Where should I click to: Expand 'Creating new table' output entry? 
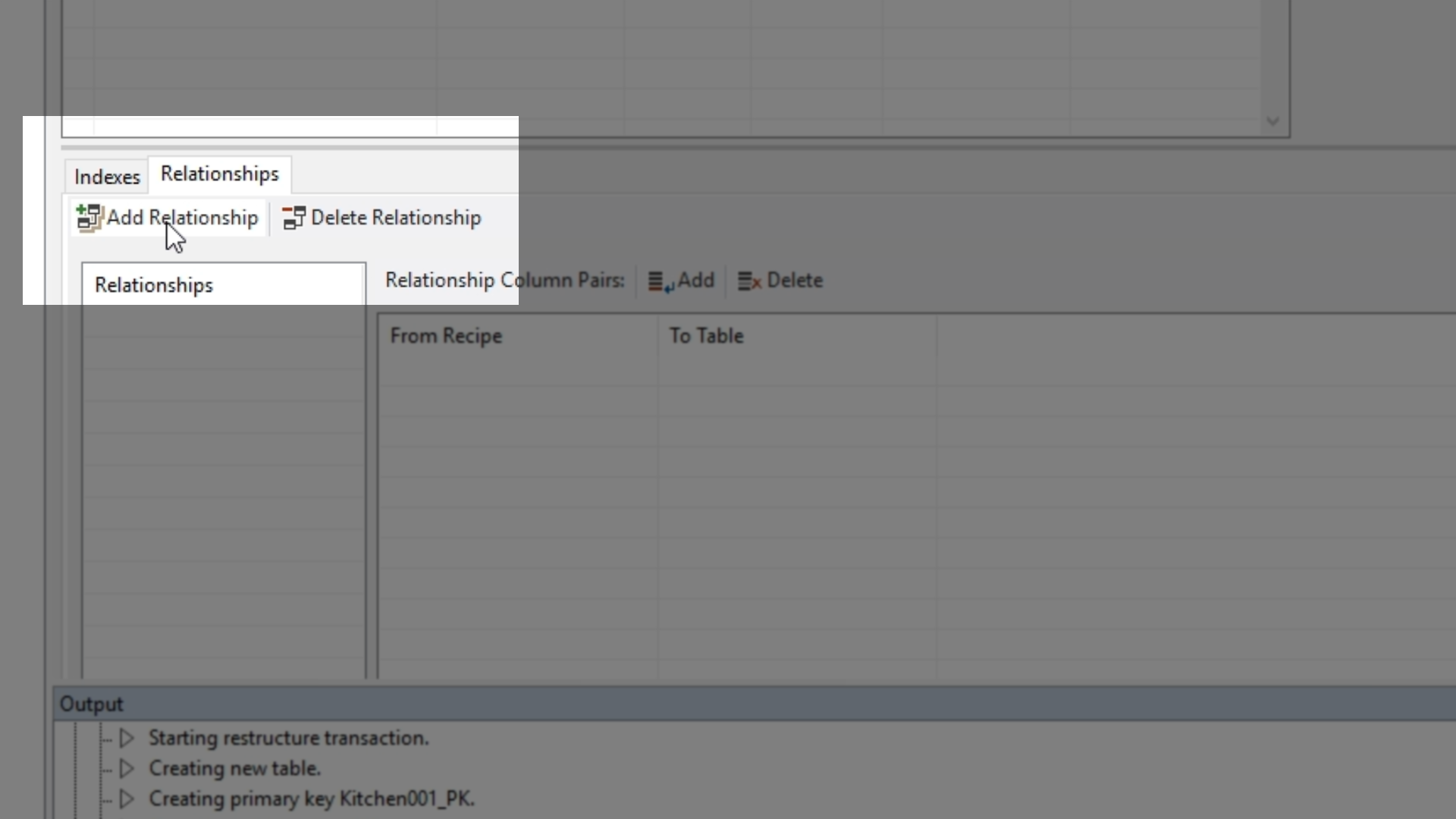[x=127, y=768]
